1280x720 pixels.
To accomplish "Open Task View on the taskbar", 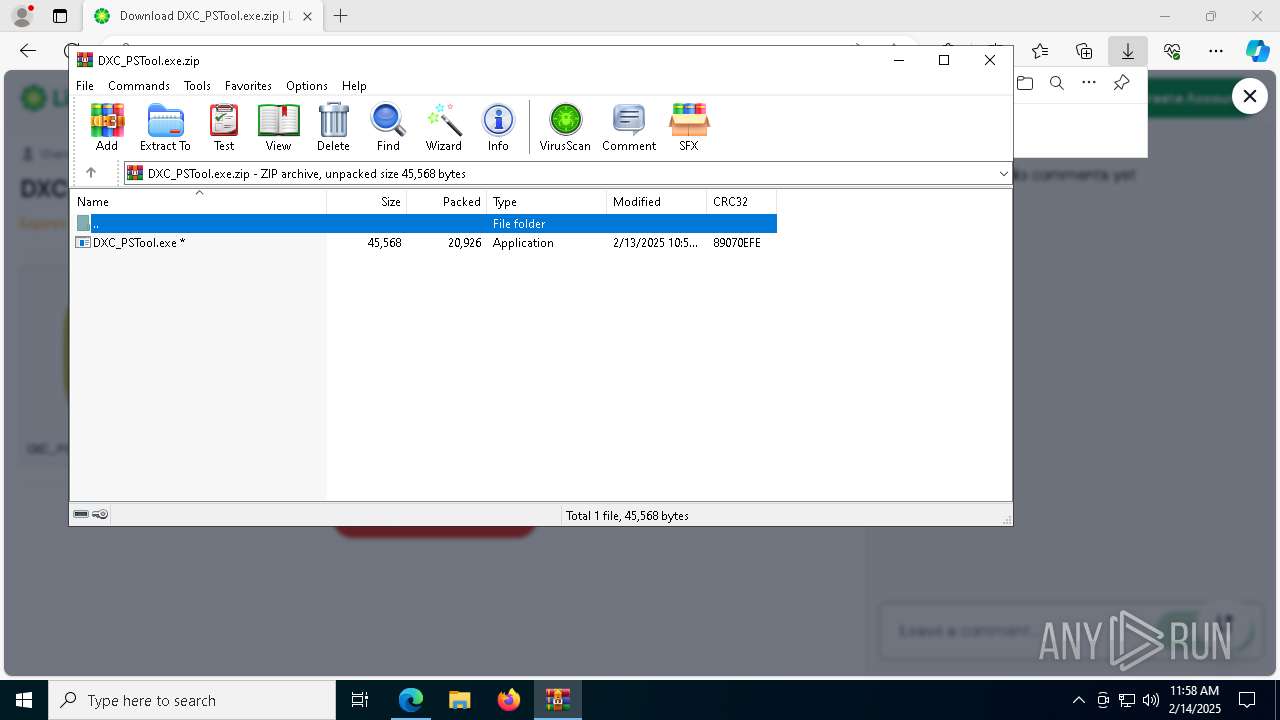I will click(x=360, y=700).
